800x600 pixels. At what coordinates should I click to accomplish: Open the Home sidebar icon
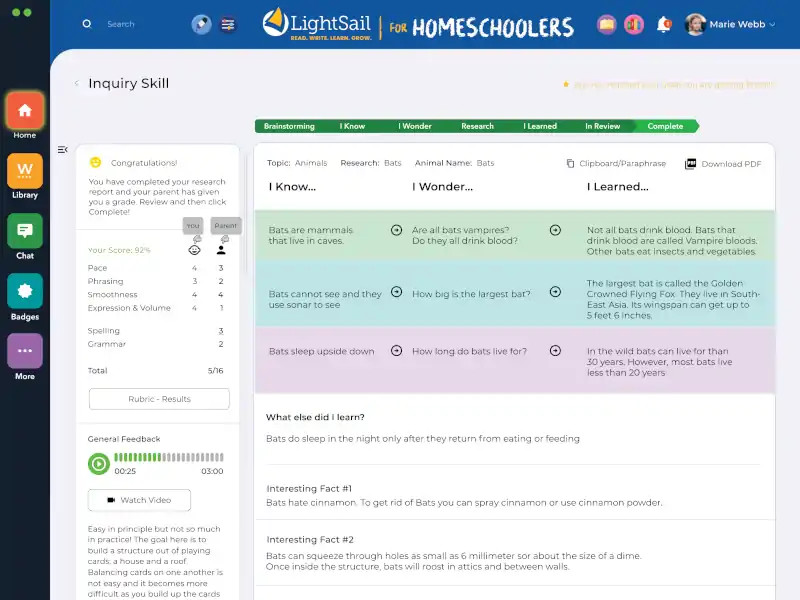[25, 110]
